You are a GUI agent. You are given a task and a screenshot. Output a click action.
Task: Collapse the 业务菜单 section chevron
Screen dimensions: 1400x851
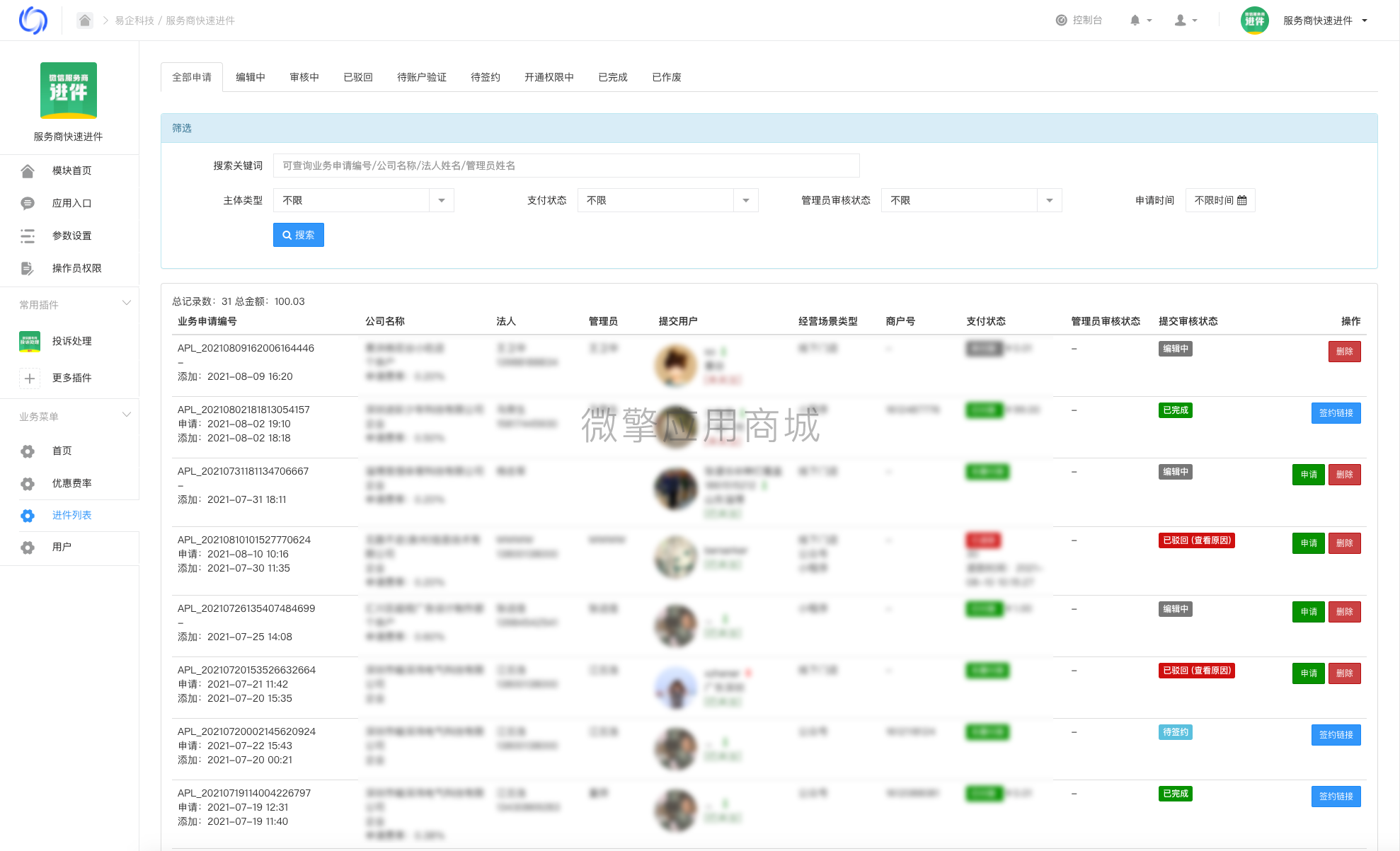(126, 415)
